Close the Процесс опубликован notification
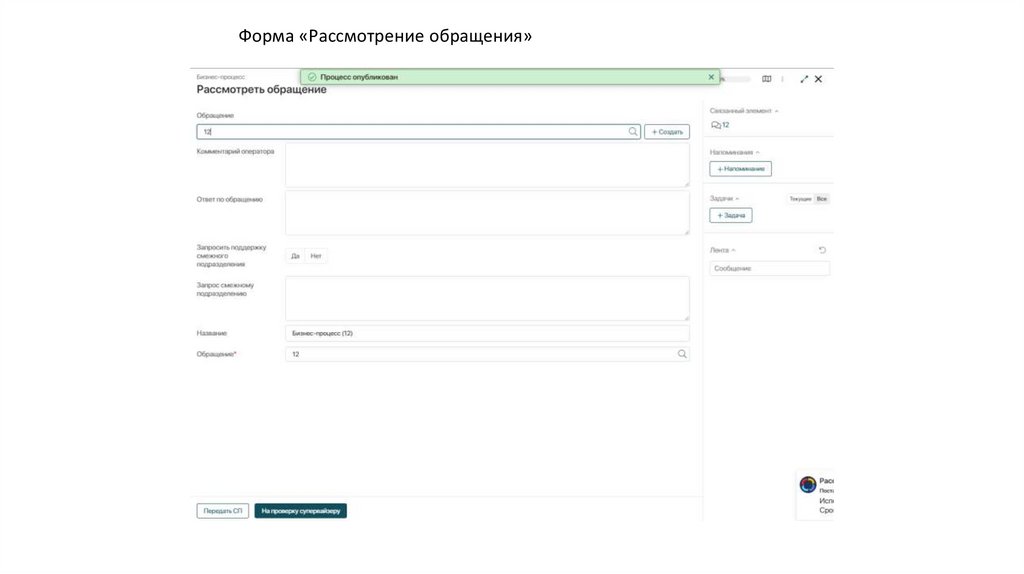Screen dimensions: 1024x574 pos(711,77)
